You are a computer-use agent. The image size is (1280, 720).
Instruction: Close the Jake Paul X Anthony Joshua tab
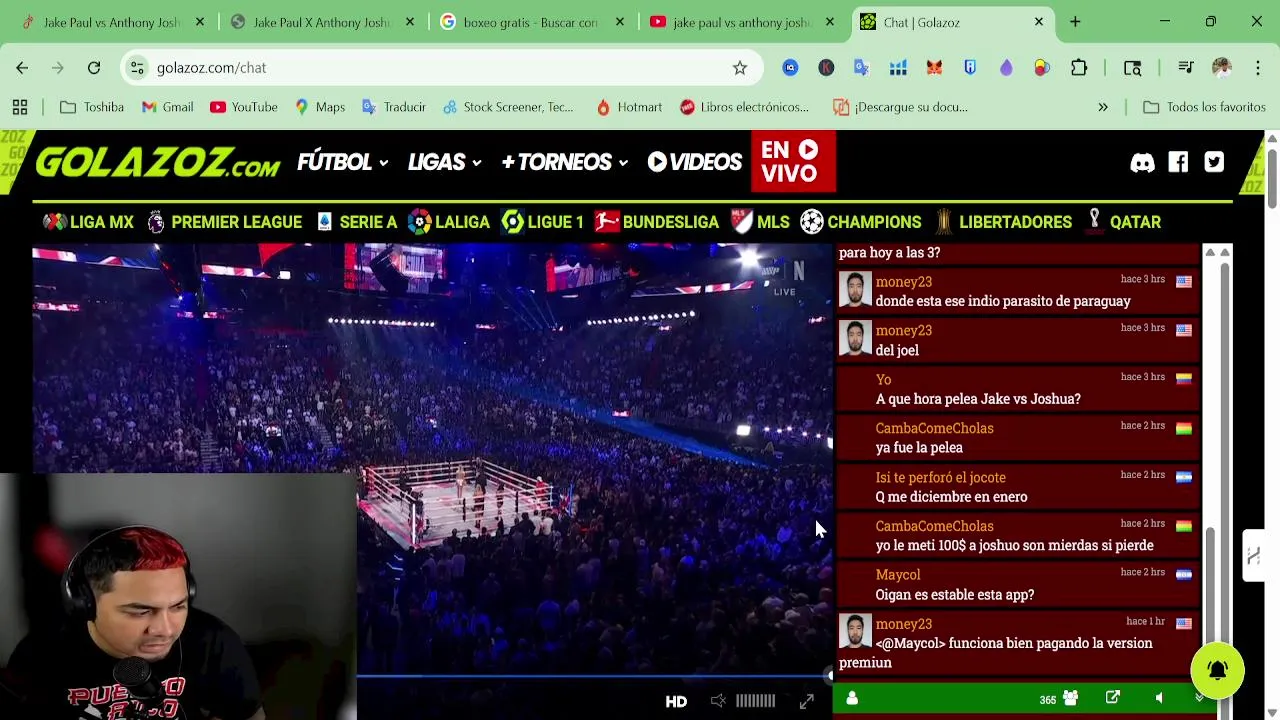coord(410,22)
